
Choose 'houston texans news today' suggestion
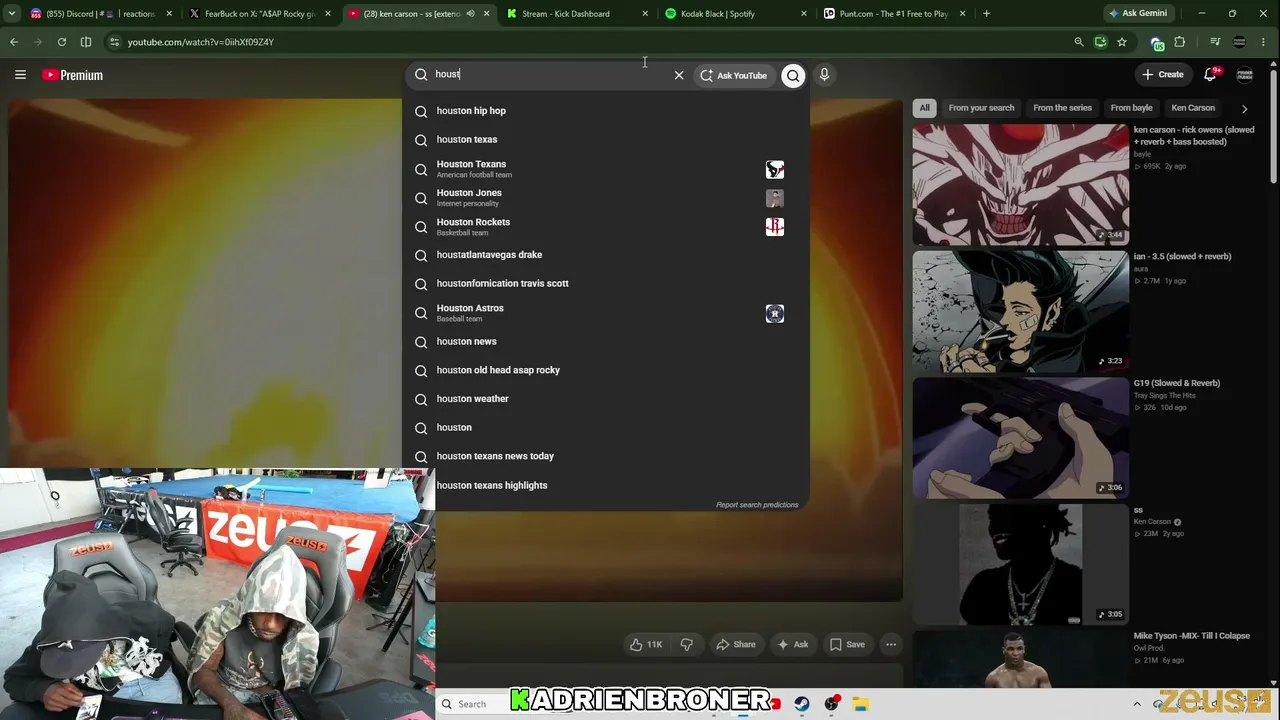click(607, 457)
